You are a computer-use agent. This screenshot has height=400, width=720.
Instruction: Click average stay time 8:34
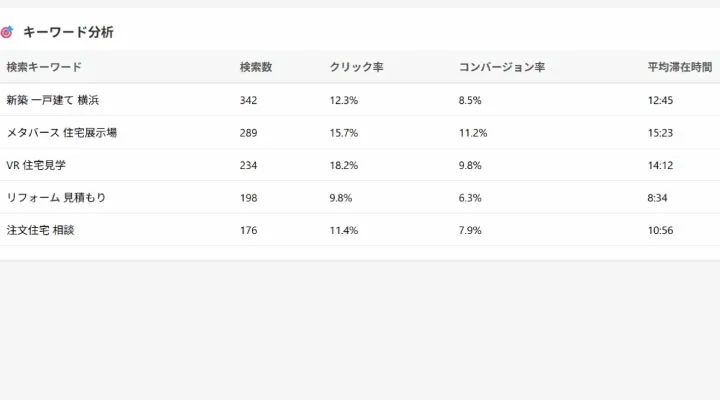point(657,198)
